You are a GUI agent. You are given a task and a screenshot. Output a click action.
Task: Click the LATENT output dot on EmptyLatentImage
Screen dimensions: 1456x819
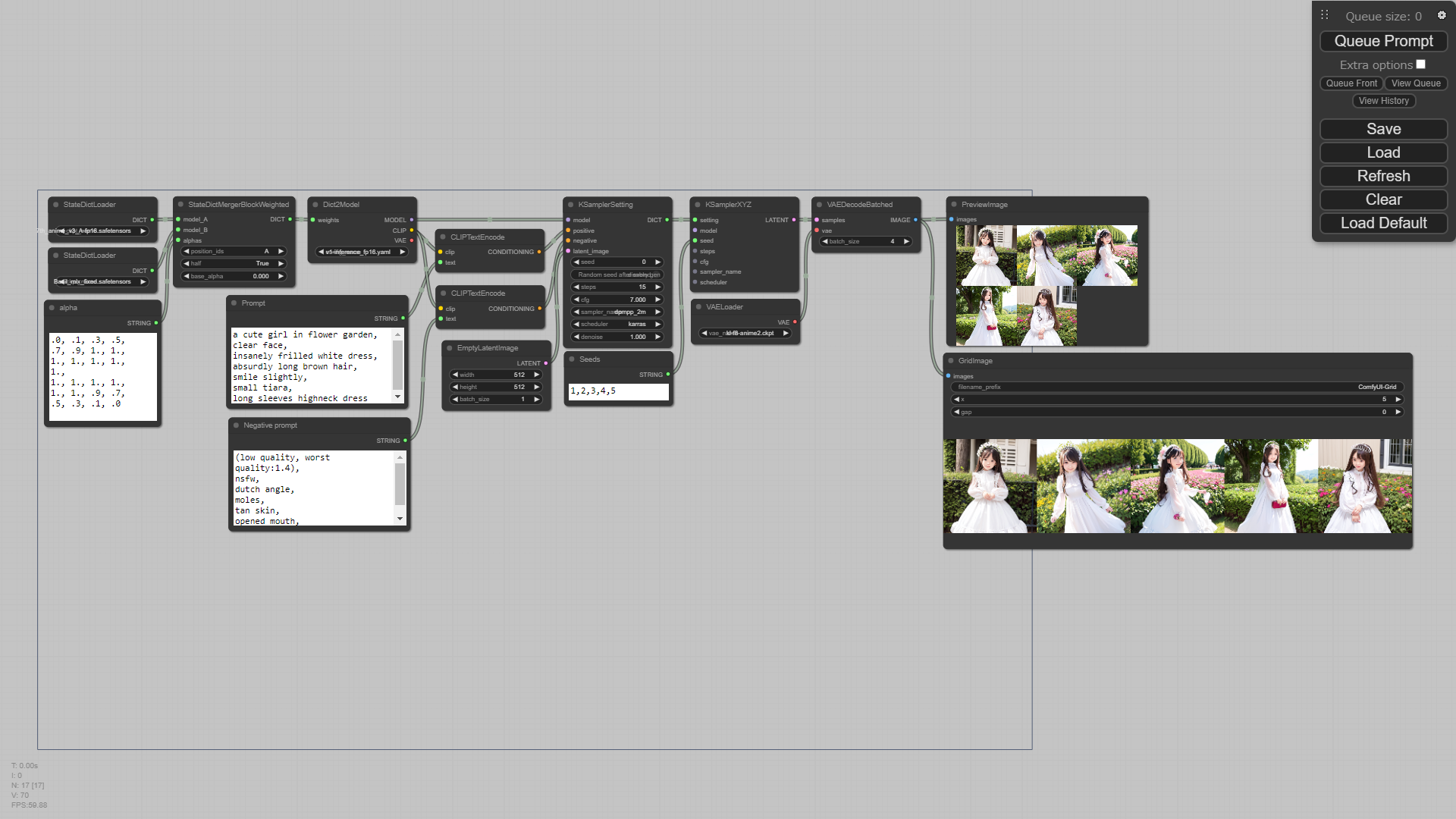[546, 363]
